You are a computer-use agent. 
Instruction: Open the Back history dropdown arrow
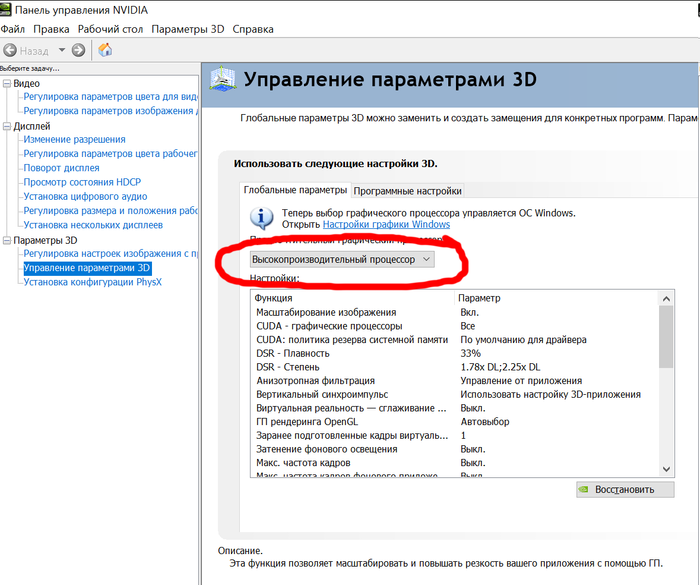tap(62, 50)
